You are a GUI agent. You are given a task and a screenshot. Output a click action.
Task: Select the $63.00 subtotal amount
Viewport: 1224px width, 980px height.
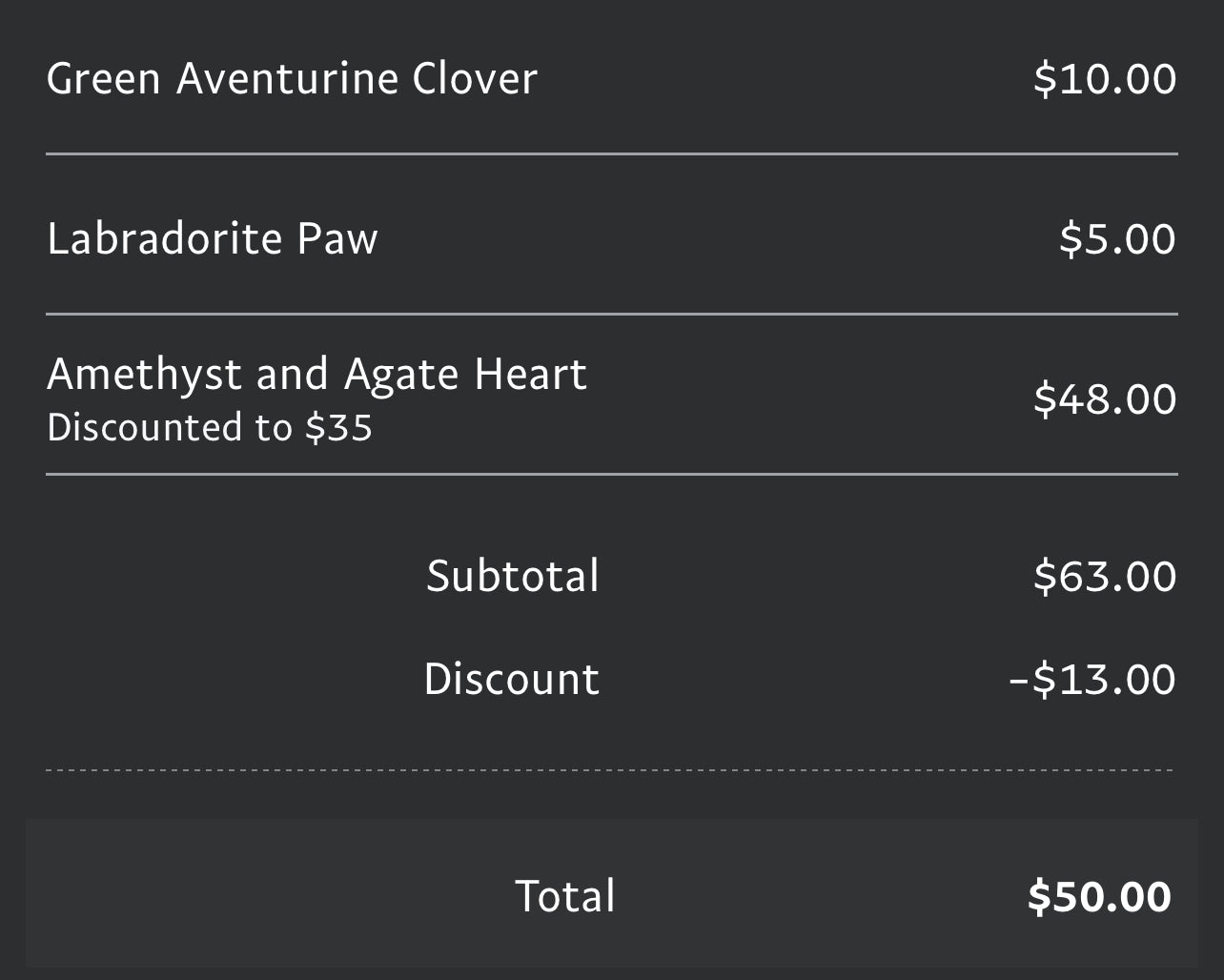(1104, 576)
